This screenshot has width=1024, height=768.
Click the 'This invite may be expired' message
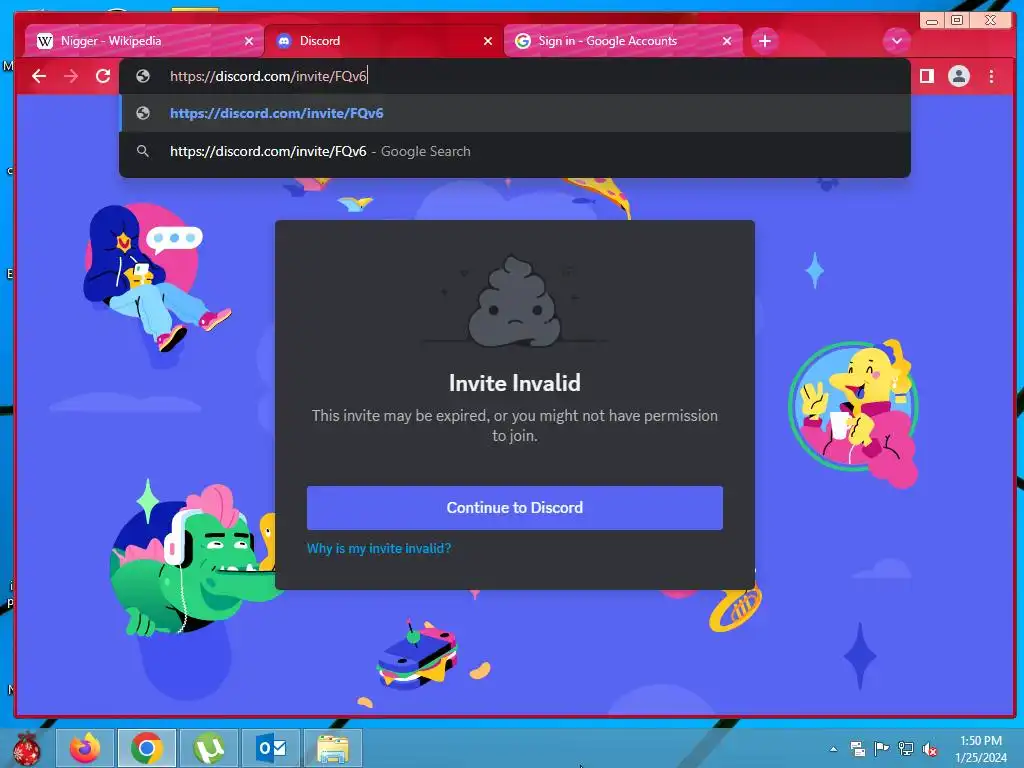pos(515,425)
